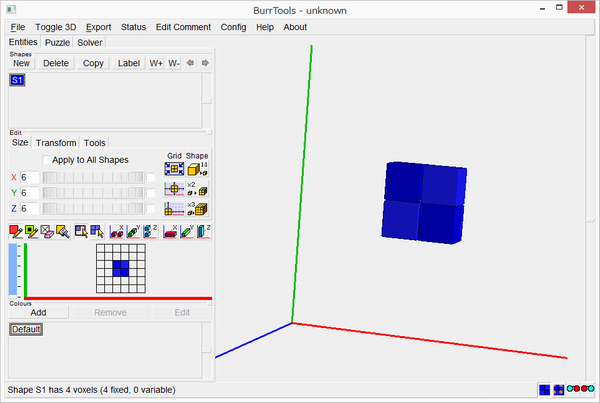Switch to the Size edit tab
Image resolution: width=600 pixels, height=403 pixels.
coord(20,142)
